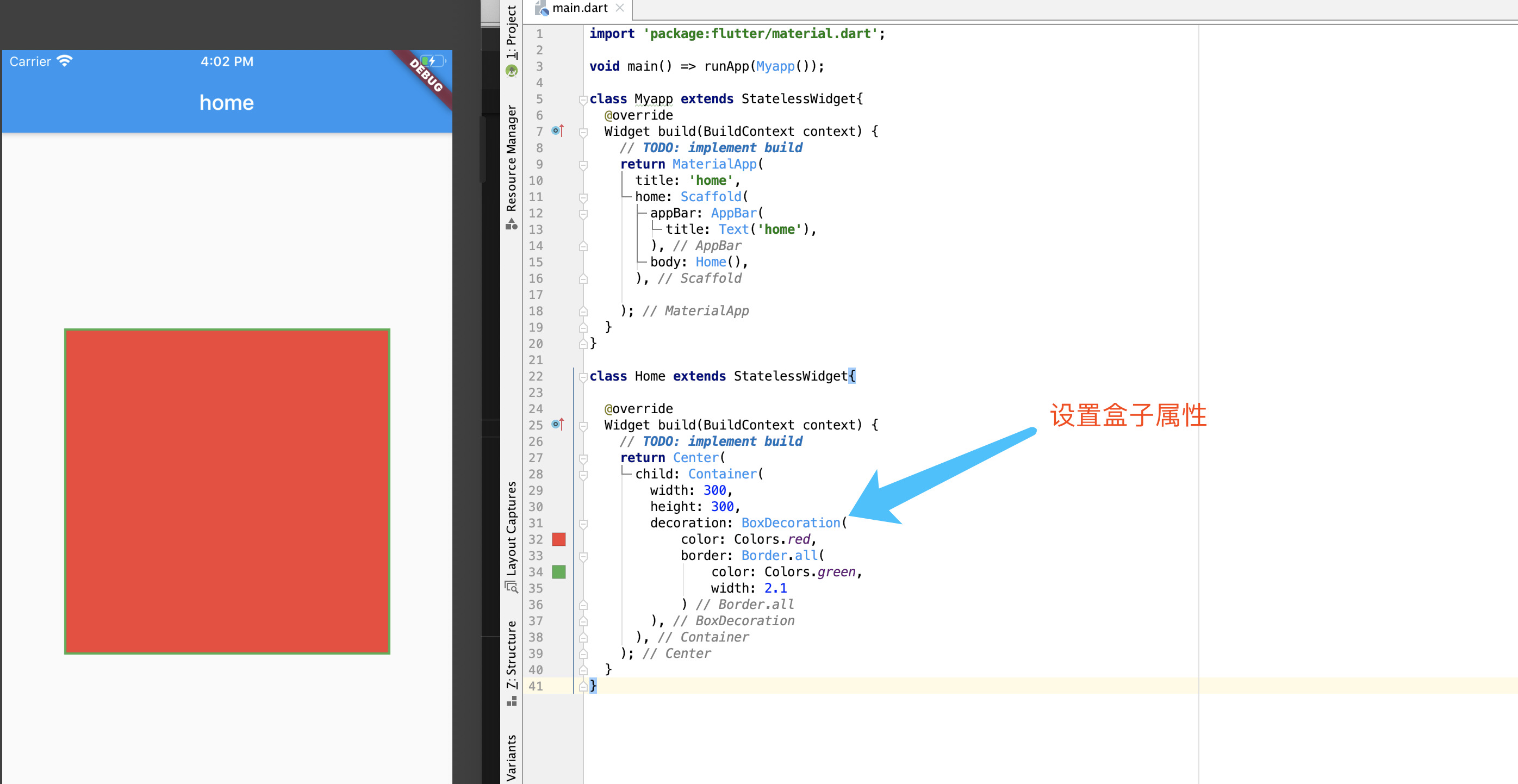
Task: Click the Wi-Fi icon in simulator status bar
Action: 64,61
